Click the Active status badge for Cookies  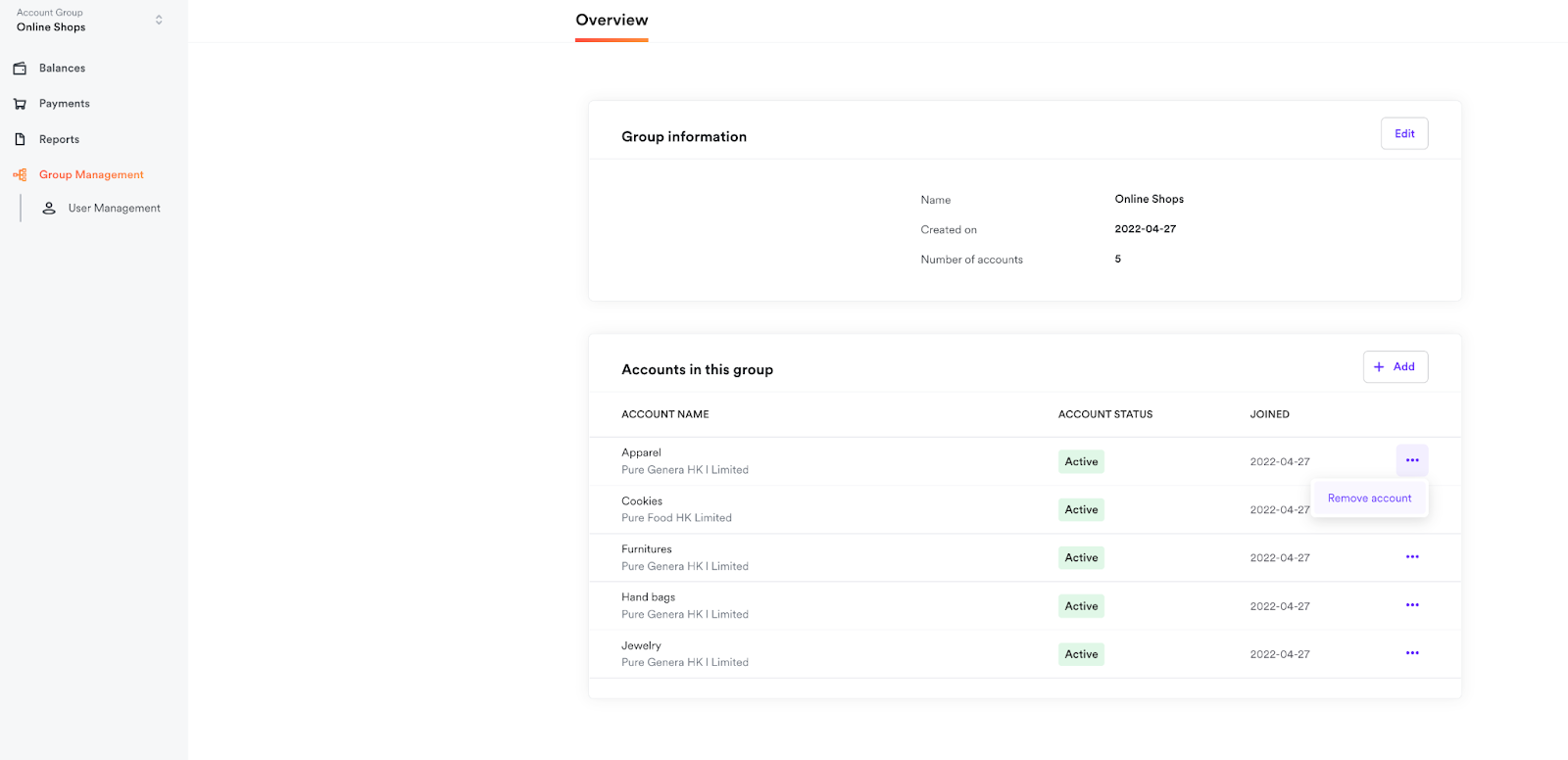pyautogui.click(x=1081, y=510)
